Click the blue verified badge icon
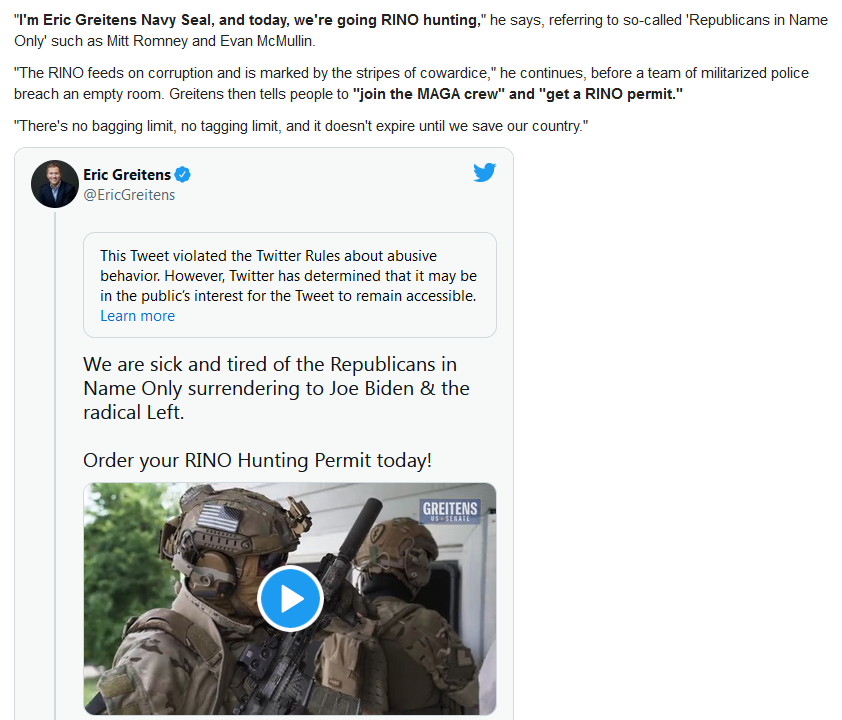The width and height of the screenshot is (842, 720). click(x=183, y=174)
